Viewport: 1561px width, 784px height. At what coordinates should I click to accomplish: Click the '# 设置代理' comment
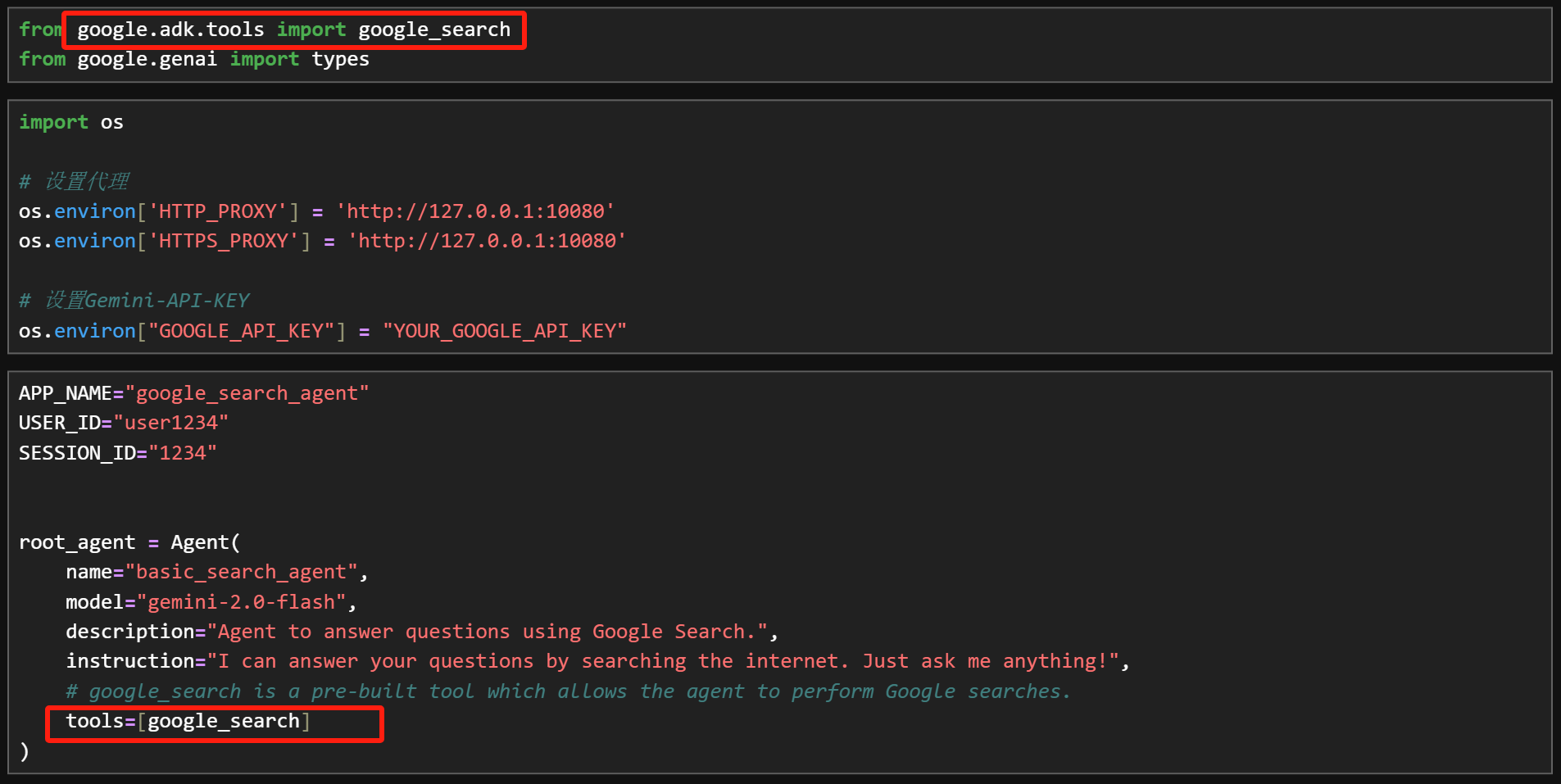tap(74, 181)
